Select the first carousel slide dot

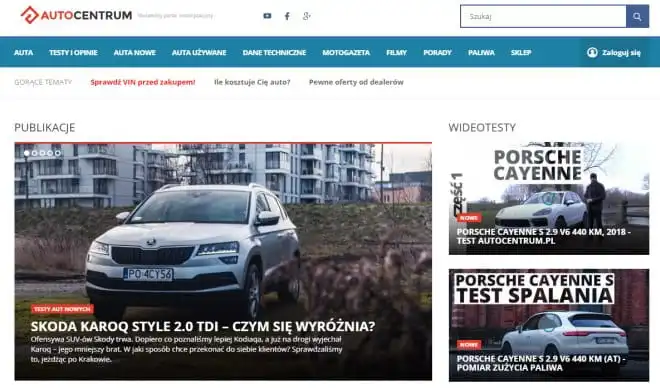[27, 153]
